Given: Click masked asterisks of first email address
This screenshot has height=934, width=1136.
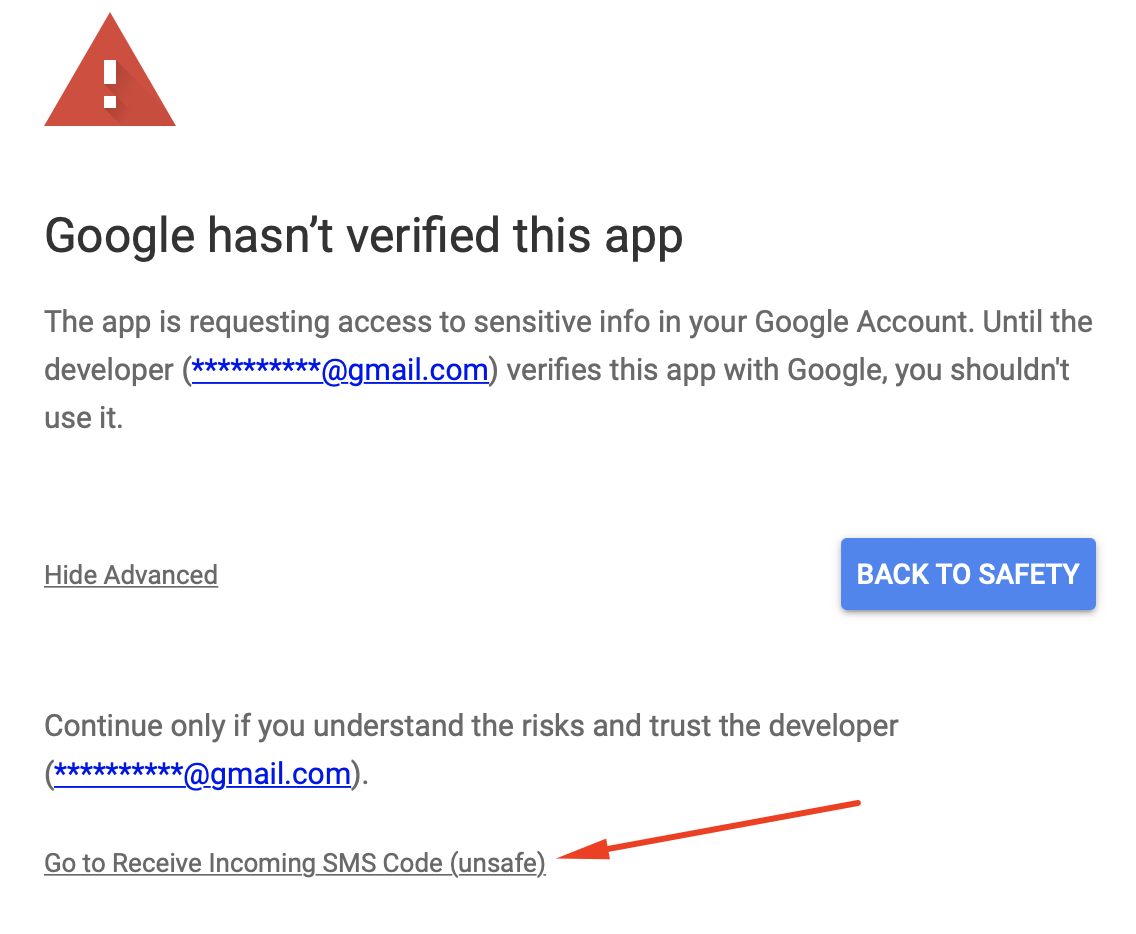Looking at the screenshot, I should coord(256,367).
